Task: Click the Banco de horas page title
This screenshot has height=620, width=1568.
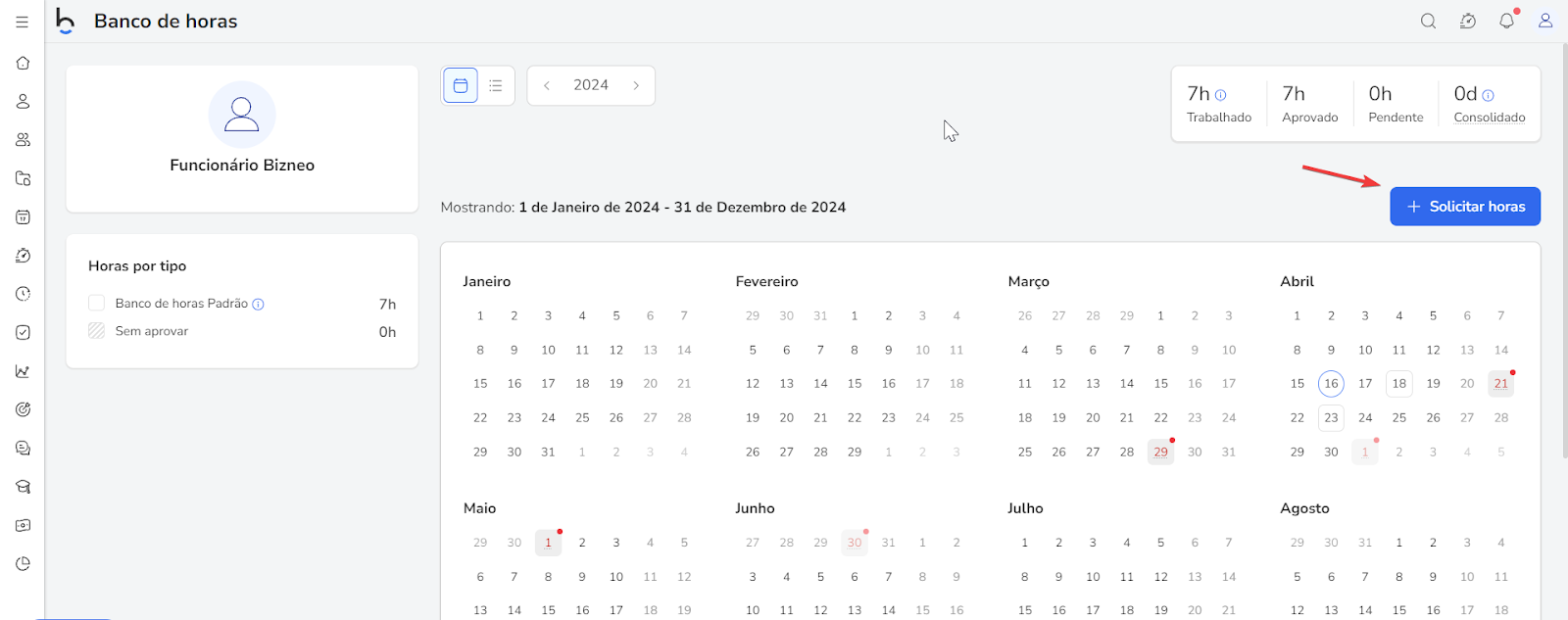Action: pos(166,22)
